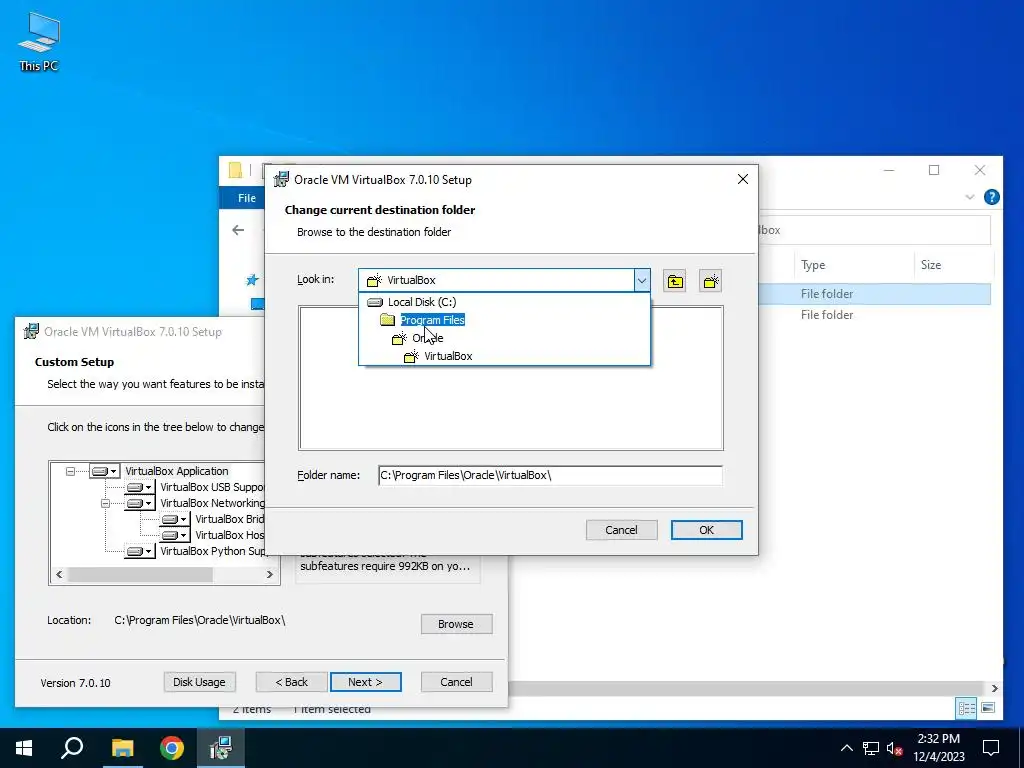Select VirtualBox folder in the dropdown list

tap(448, 356)
